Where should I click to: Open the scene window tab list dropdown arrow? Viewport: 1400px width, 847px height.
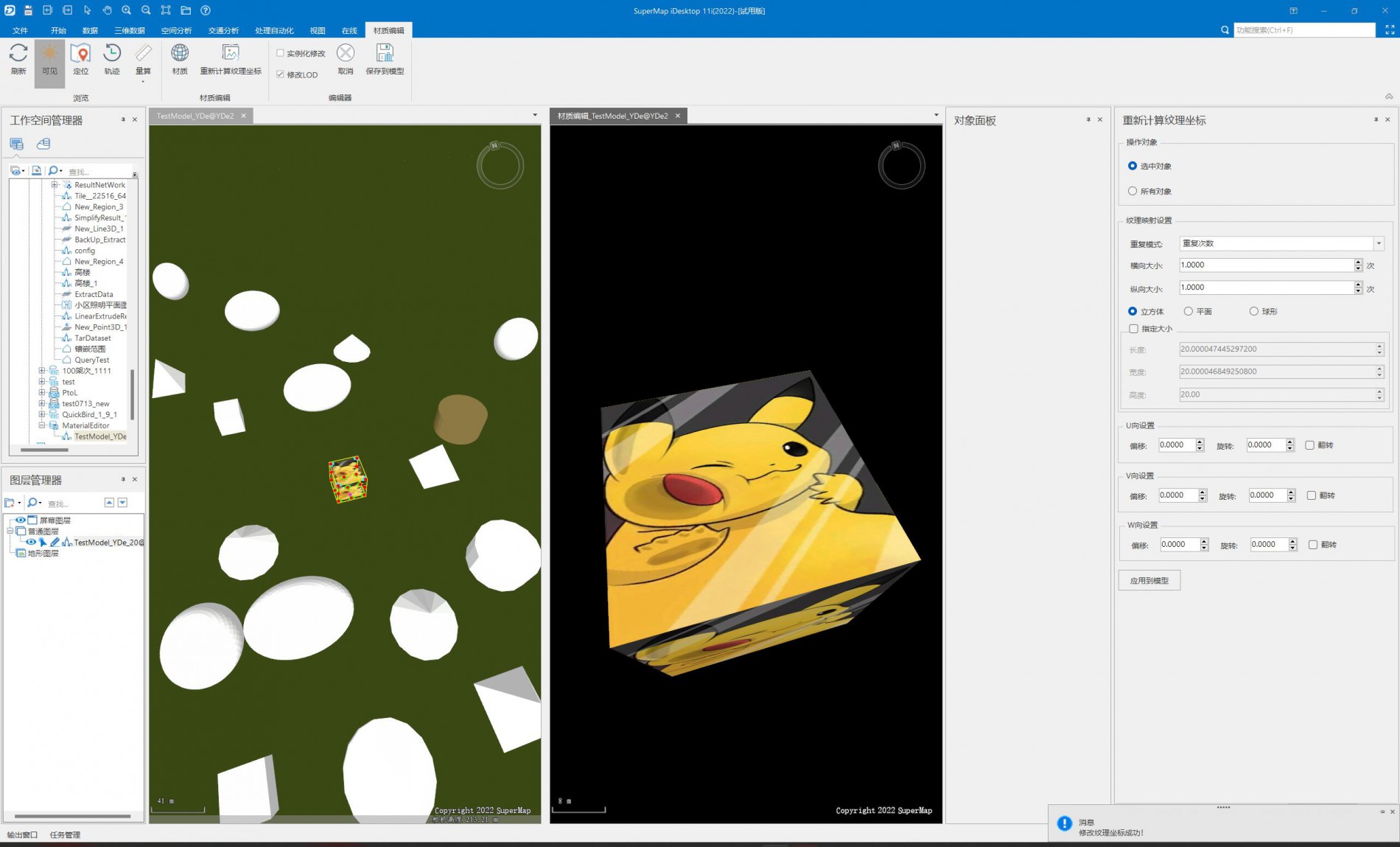click(535, 115)
